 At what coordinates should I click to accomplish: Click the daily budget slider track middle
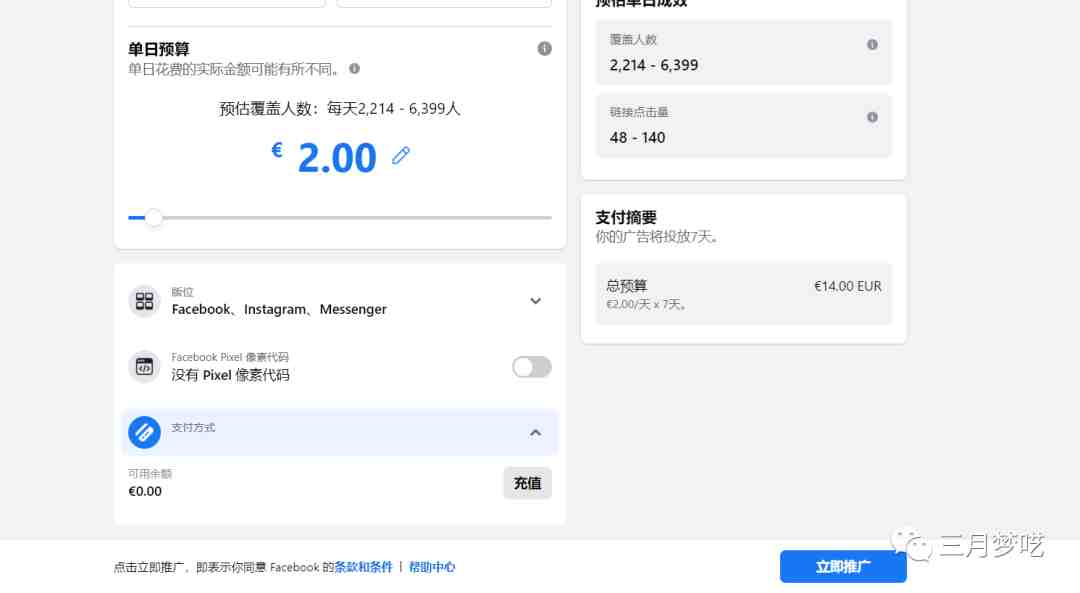point(340,218)
